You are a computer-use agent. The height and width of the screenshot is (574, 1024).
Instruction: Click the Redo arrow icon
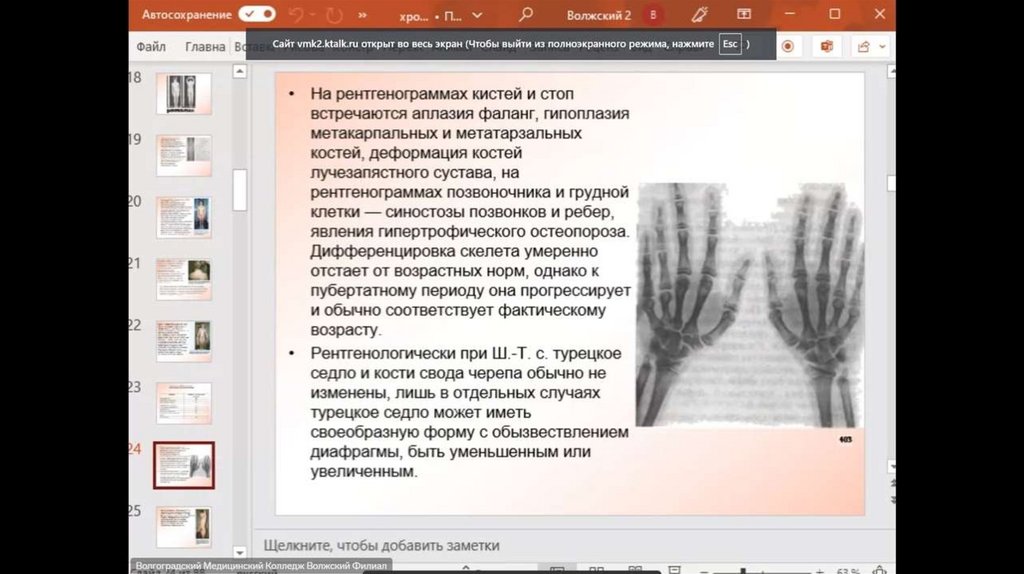click(x=333, y=15)
